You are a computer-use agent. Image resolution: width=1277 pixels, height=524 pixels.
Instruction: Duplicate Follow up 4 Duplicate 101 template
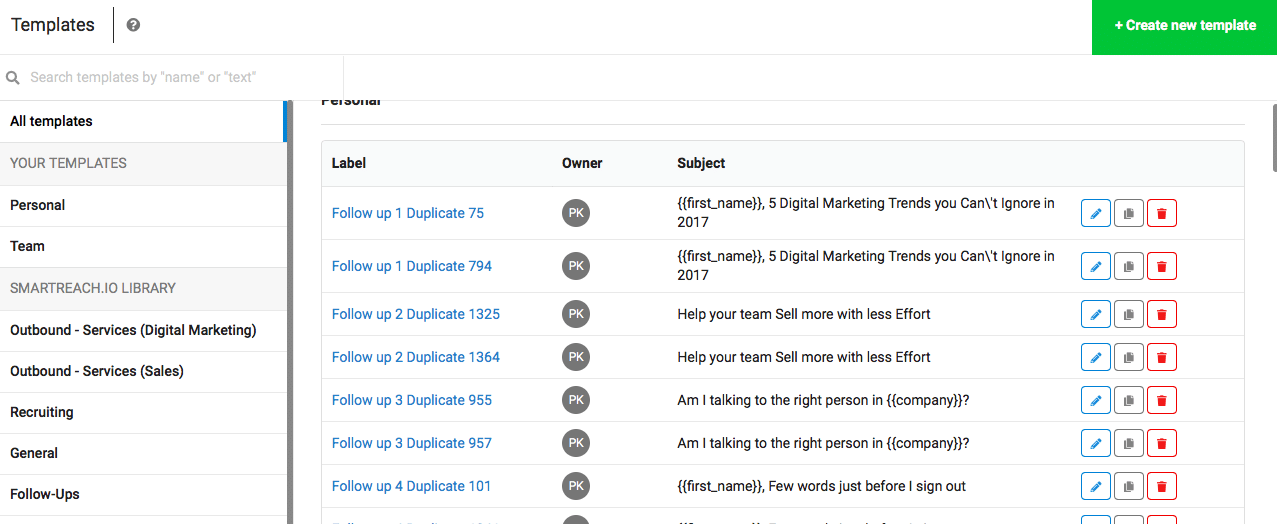(1129, 486)
